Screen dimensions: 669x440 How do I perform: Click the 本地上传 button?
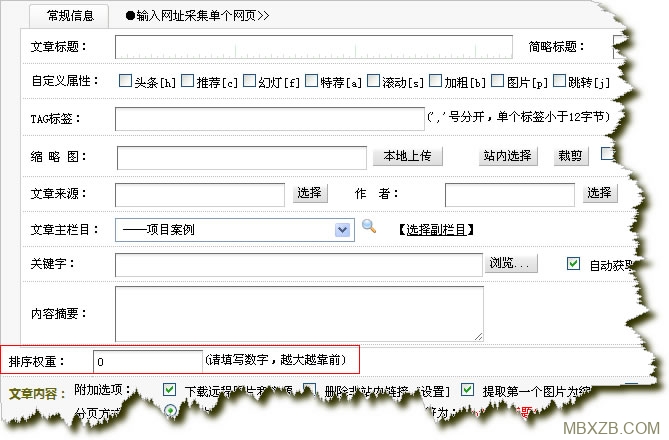[x=407, y=156]
